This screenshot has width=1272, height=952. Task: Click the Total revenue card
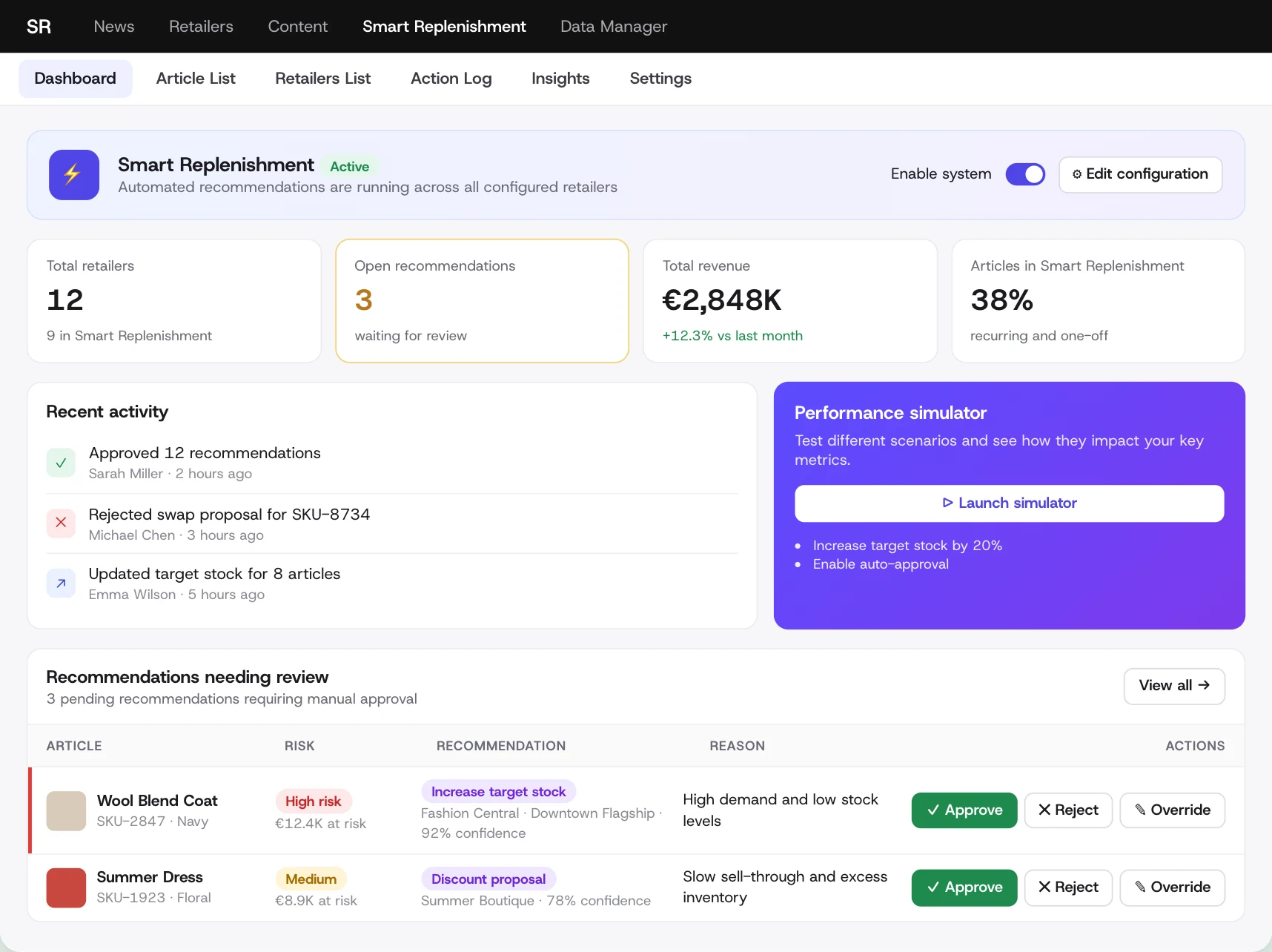(790, 301)
